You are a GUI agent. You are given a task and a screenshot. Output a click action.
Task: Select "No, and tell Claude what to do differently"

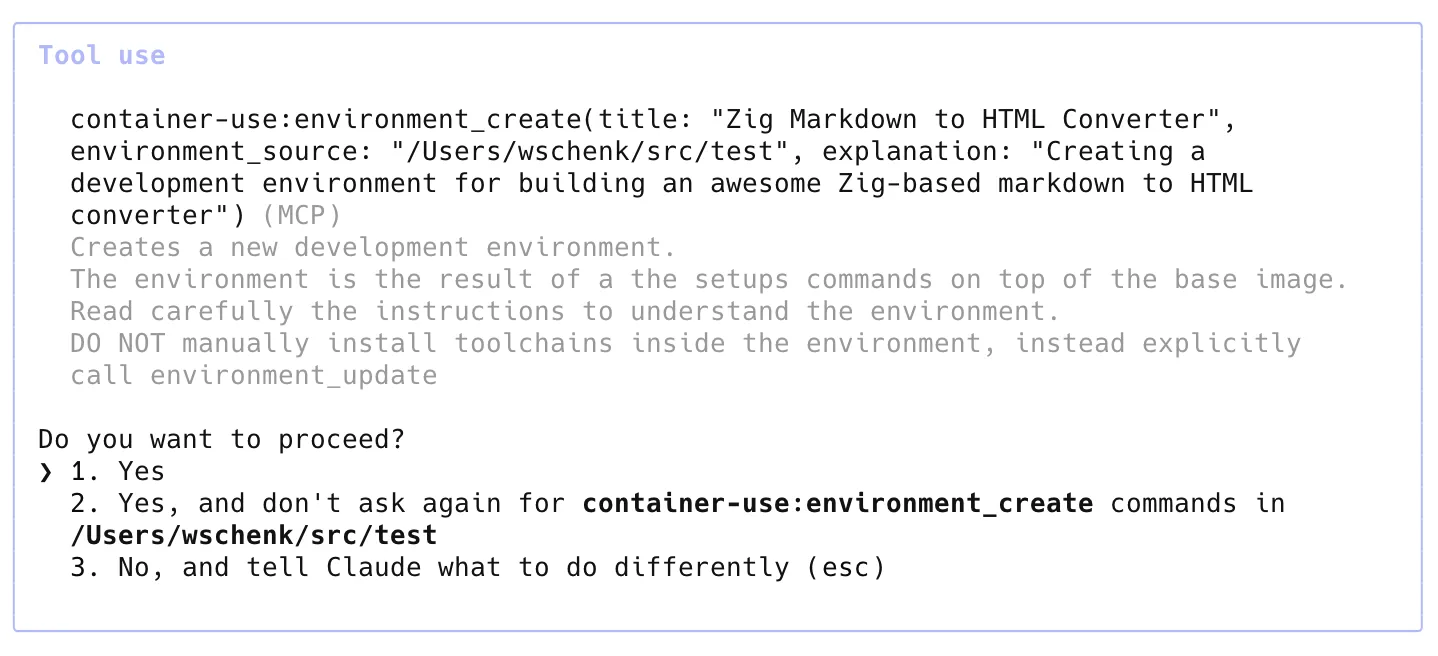pyautogui.click(x=478, y=568)
